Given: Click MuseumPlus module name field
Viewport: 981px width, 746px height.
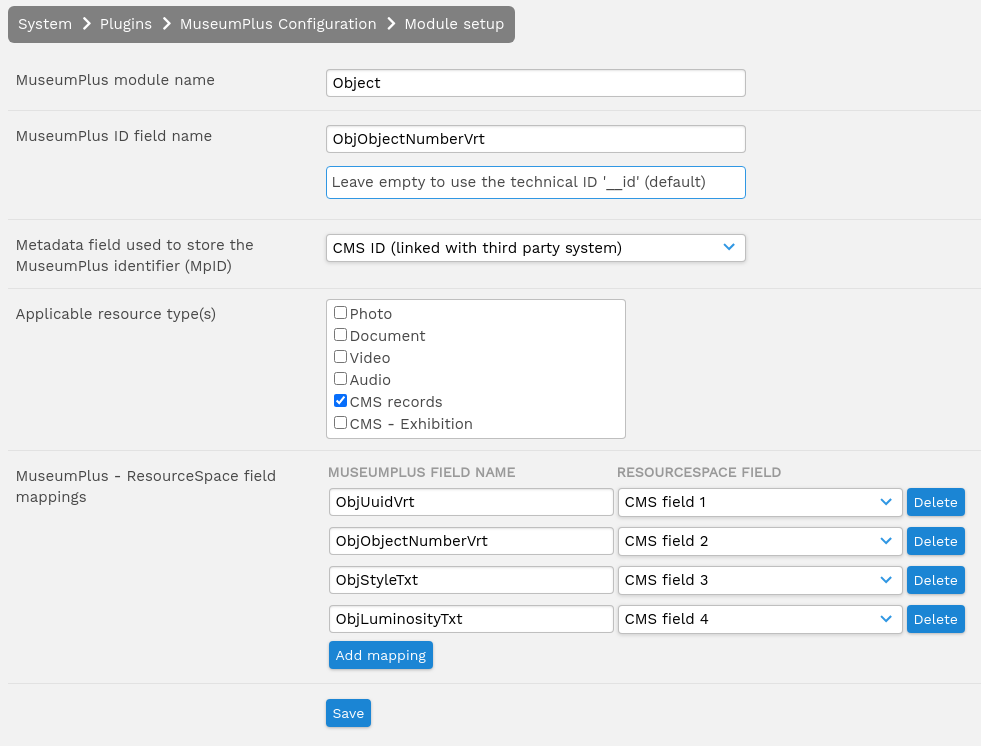Looking at the screenshot, I should (x=536, y=83).
